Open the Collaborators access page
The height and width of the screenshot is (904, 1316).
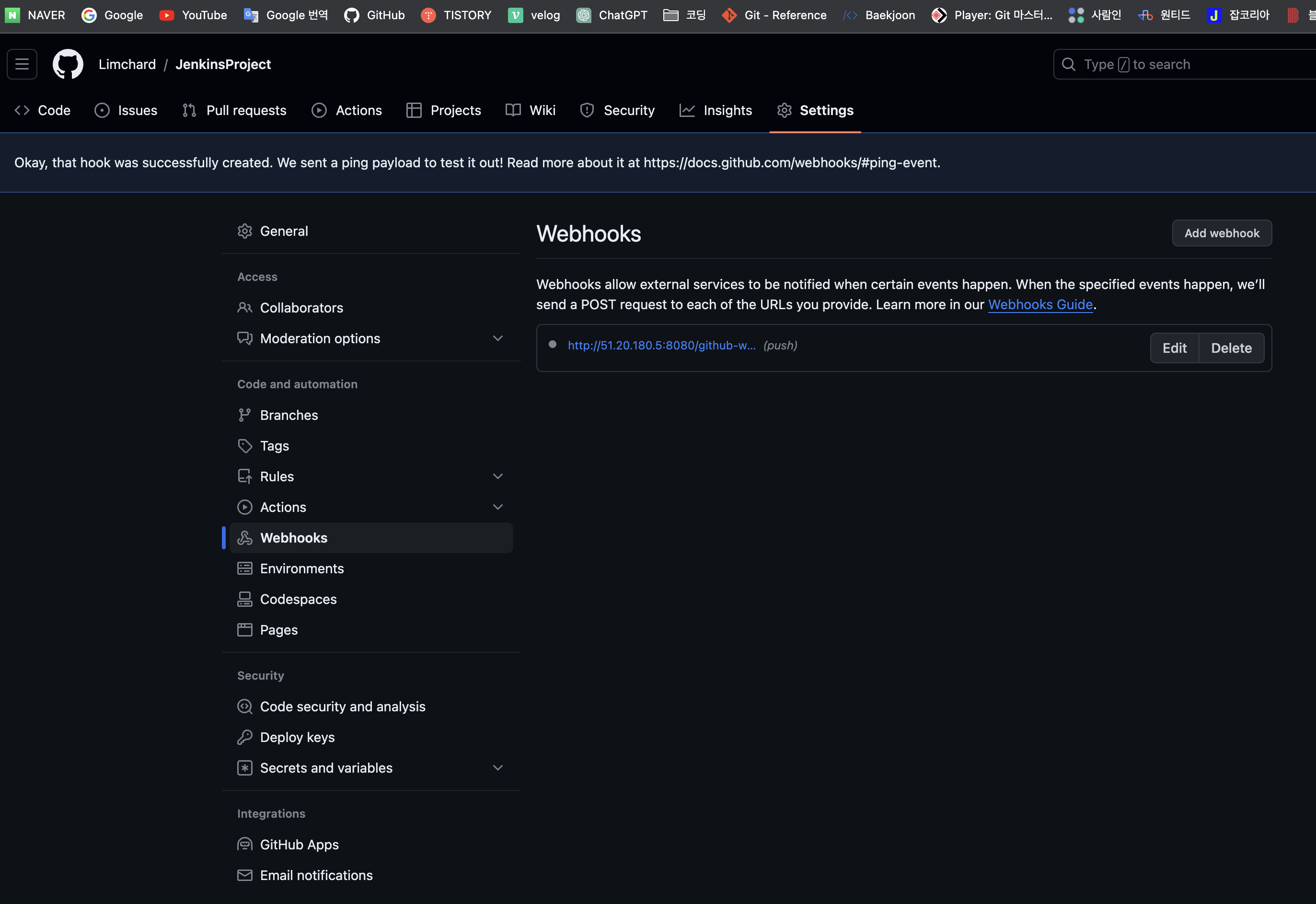(301, 308)
